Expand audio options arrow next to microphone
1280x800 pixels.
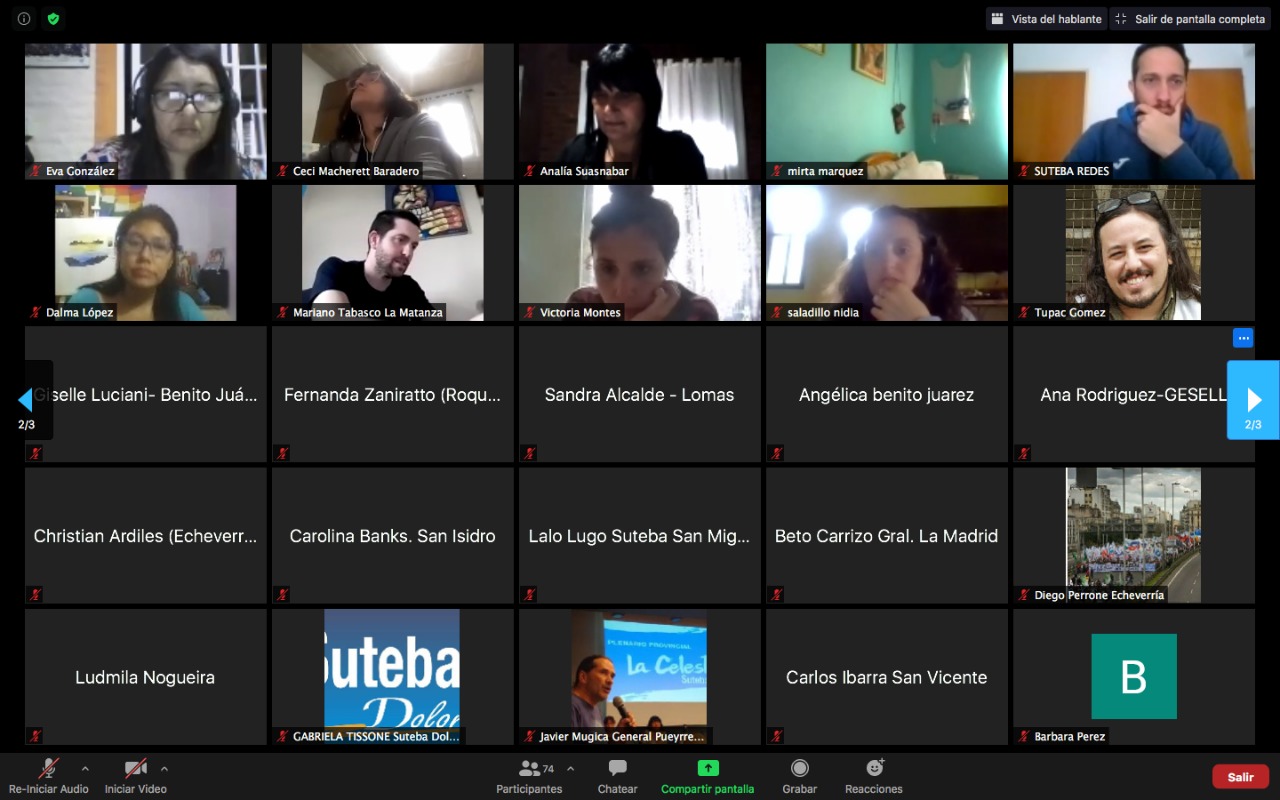tap(85, 769)
